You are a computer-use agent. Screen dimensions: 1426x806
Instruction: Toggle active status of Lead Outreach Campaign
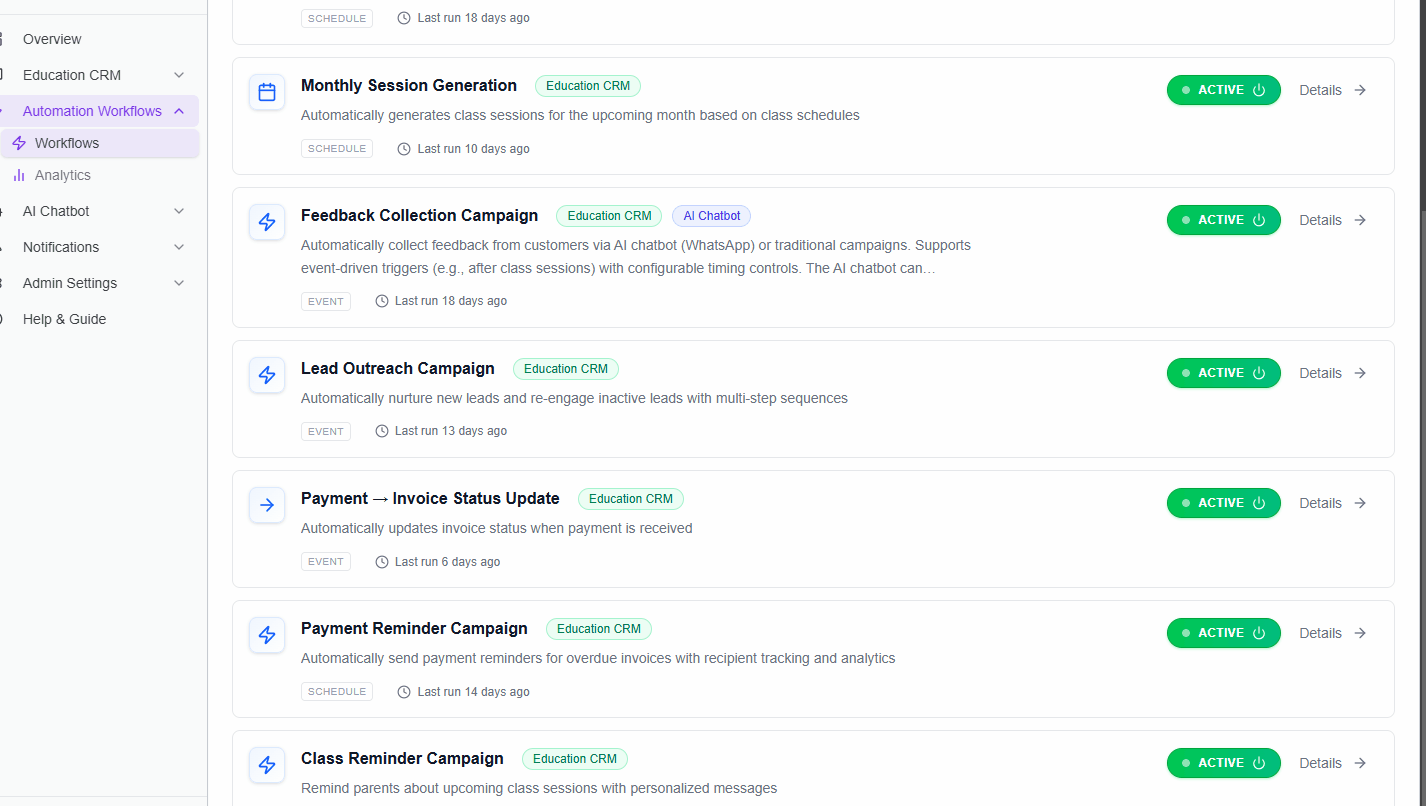tap(1259, 372)
